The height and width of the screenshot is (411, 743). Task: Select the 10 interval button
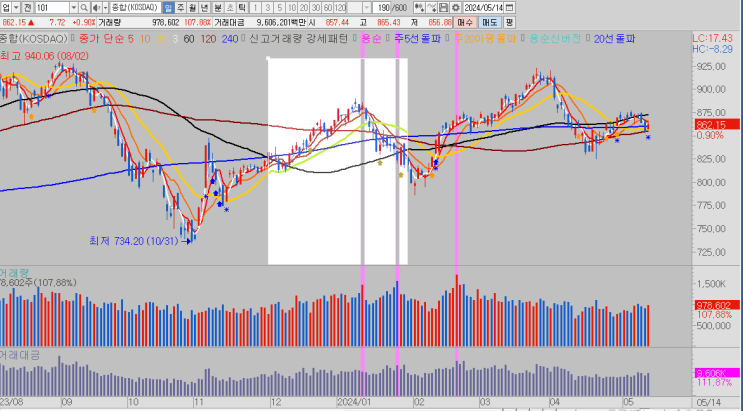[x=292, y=8]
